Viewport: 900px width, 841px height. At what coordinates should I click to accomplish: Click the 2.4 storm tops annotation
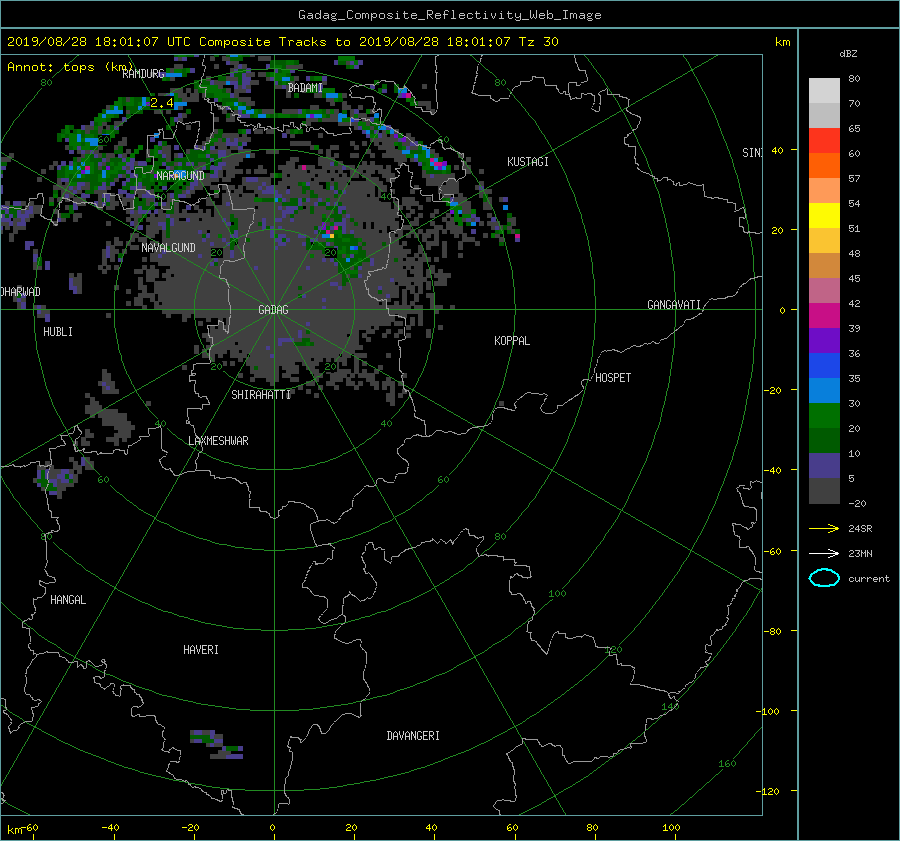(161, 103)
